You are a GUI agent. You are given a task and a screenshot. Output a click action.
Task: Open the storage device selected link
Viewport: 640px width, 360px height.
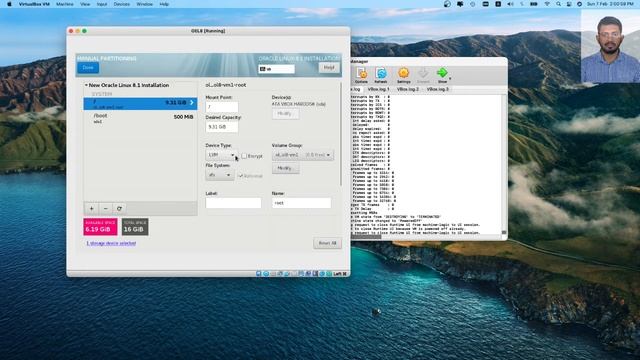pos(111,243)
